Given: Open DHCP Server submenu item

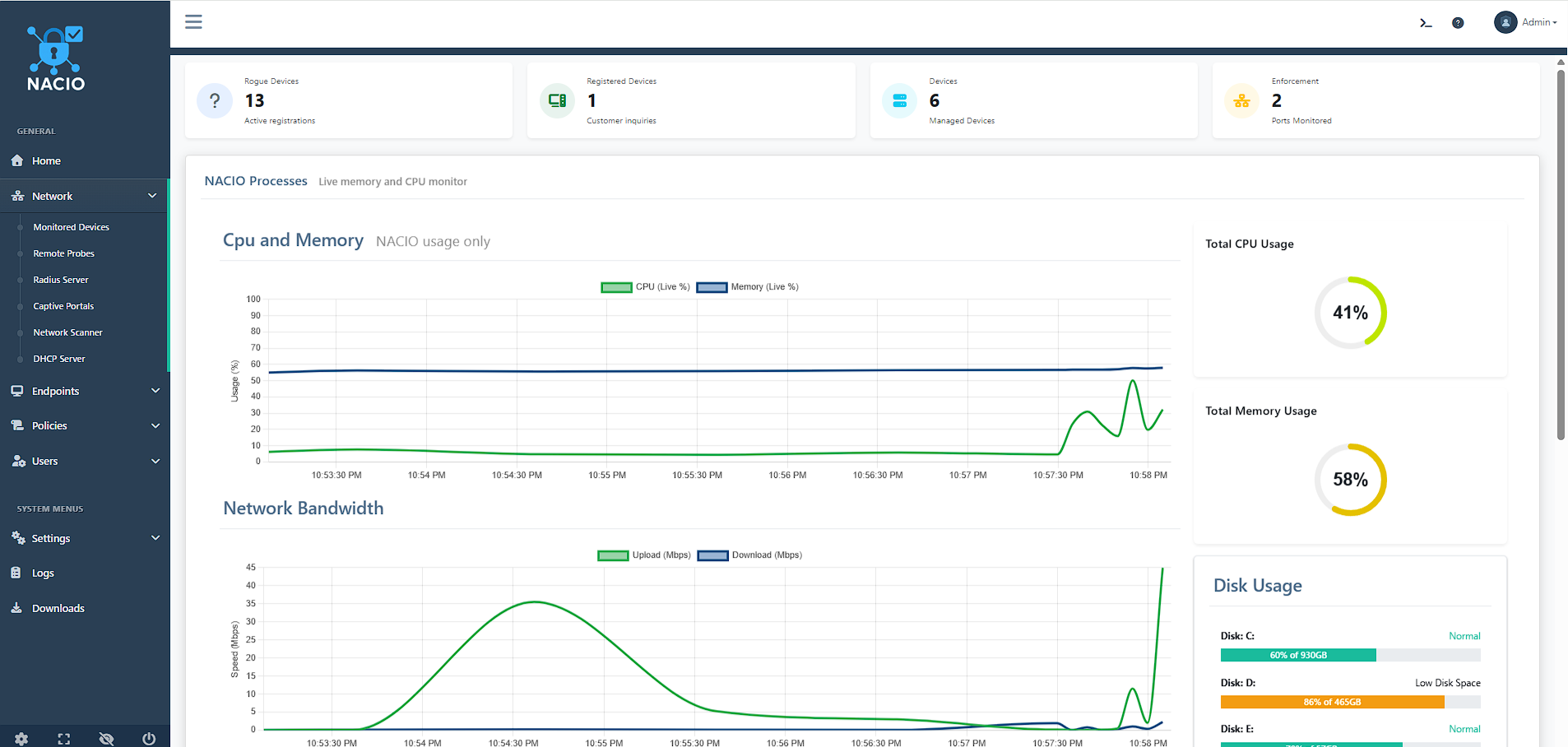Looking at the screenshot, I should pyautogui.click(x=59, y=359).
